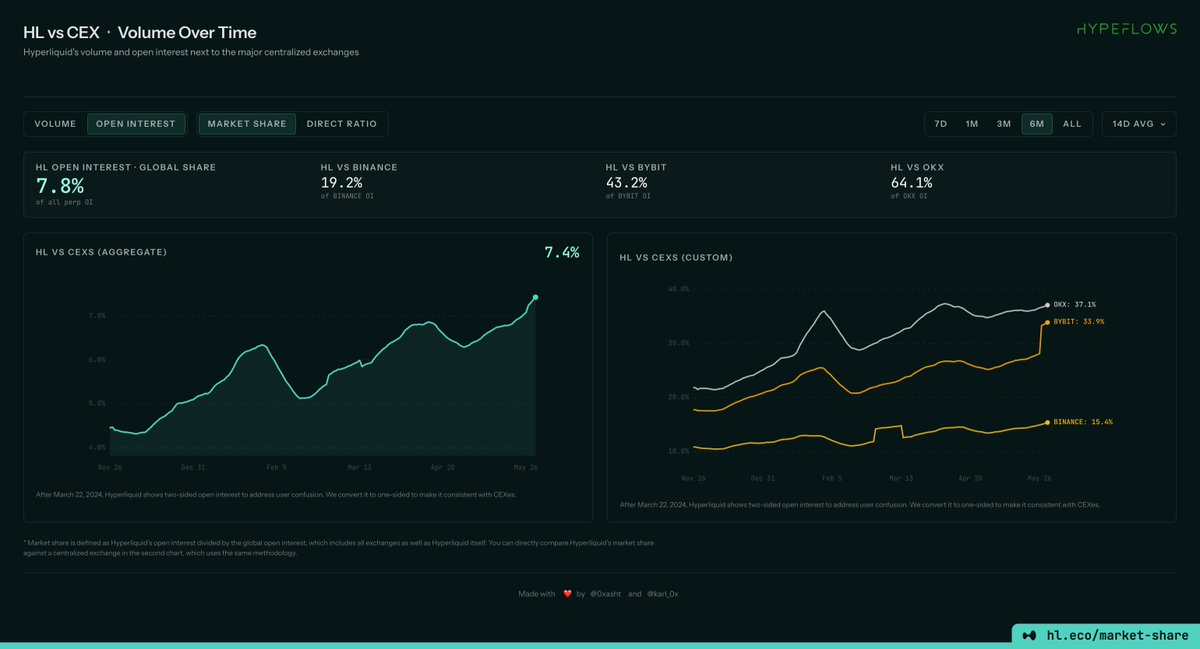The height and width of the screenshot is (649, 1200).
Task: Open the @karl_0x profile link
Action: (663, 593)
